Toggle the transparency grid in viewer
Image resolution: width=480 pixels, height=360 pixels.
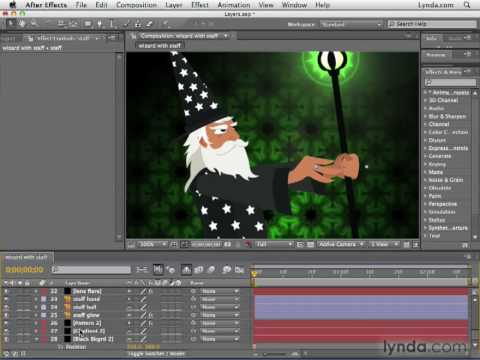coord(310,245)
